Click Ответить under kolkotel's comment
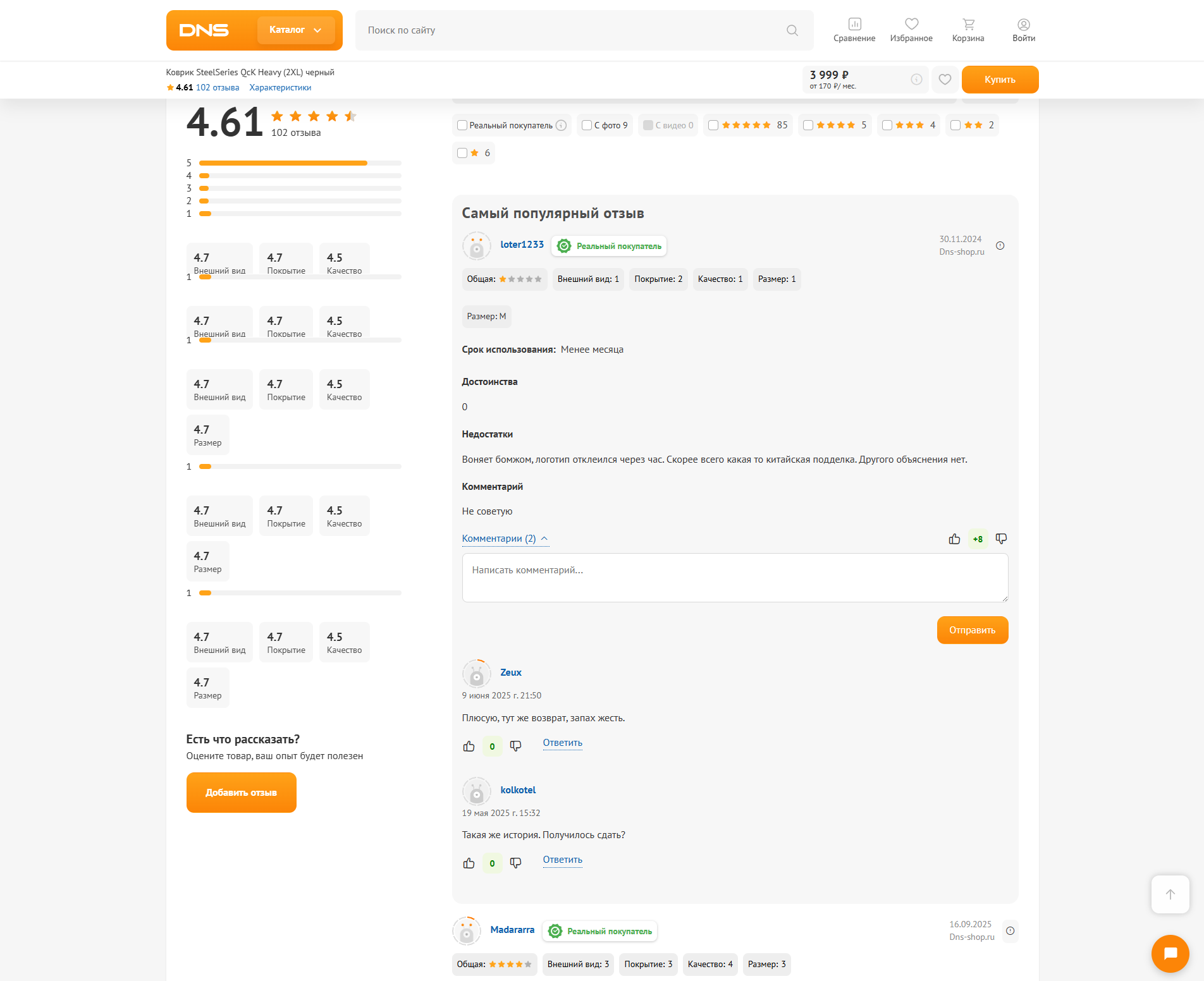This screenshot has height=981, width=1204. click(563, 860)
